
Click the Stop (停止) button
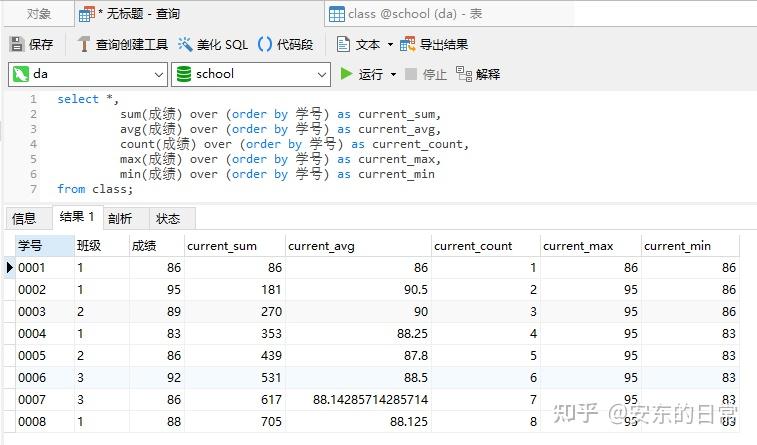426,74
